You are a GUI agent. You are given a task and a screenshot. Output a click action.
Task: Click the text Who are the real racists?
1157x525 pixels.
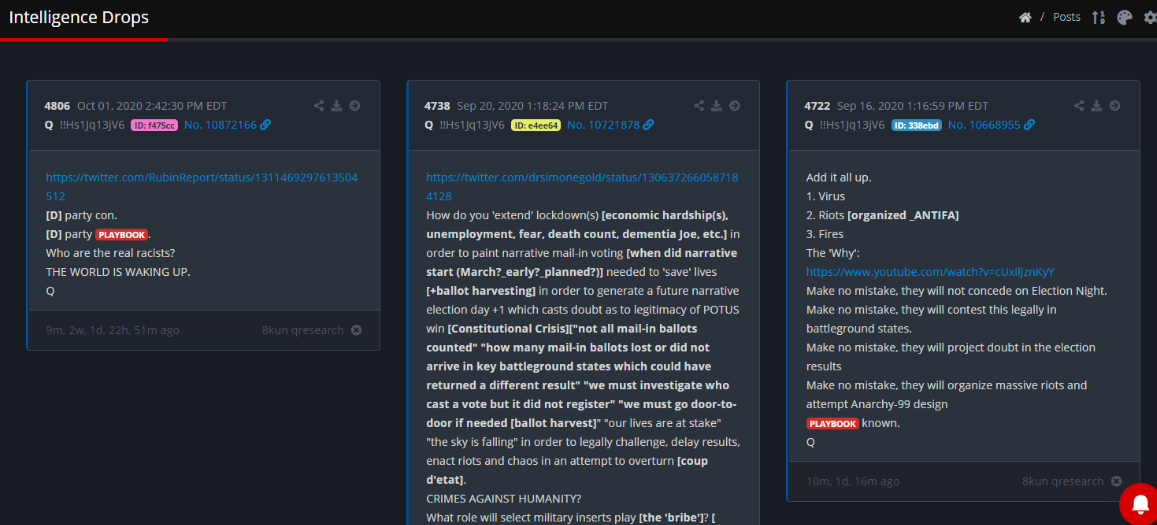click(x=110, y=253)
